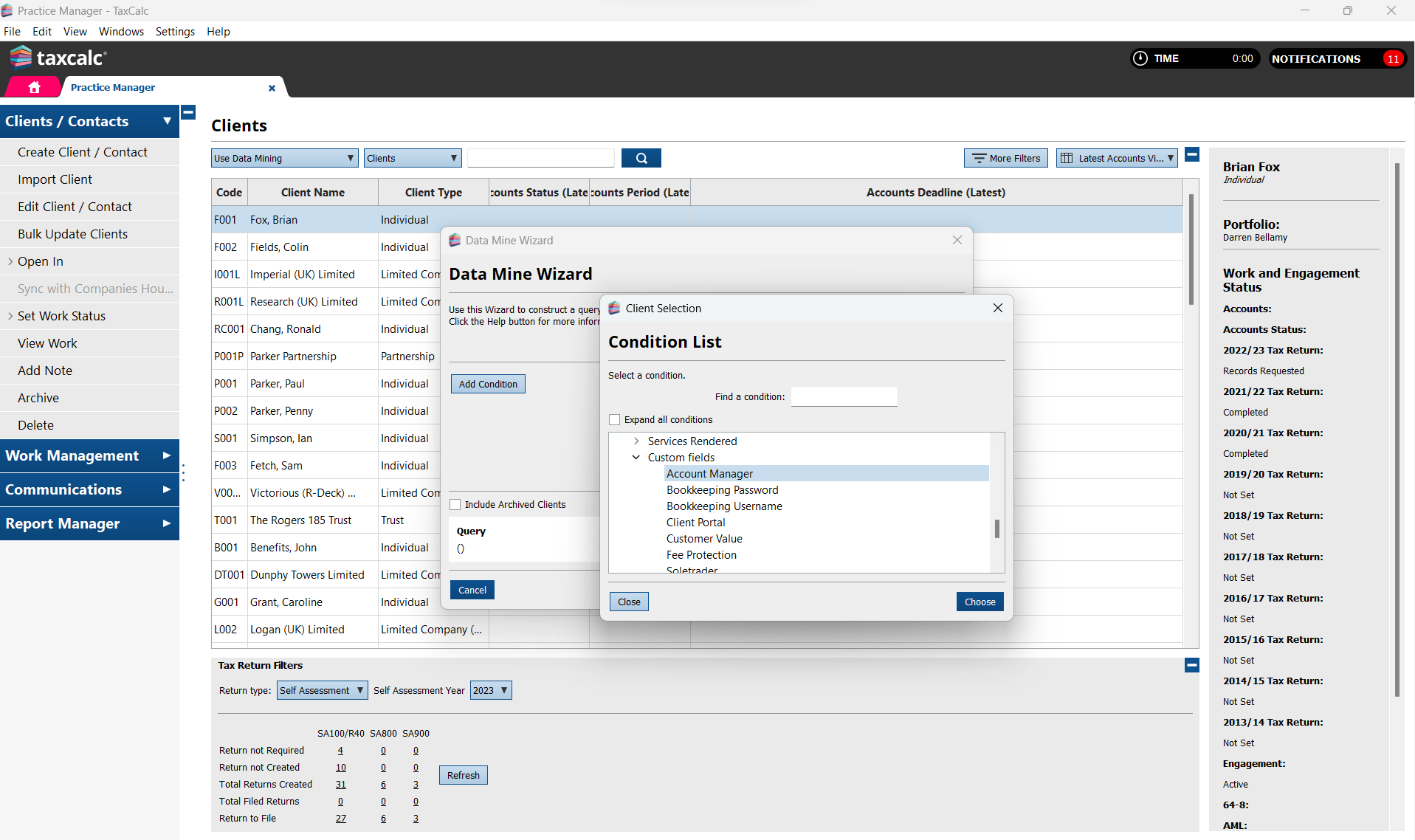
Task: Click the Refresh button
Action: [x=463, y=776]
